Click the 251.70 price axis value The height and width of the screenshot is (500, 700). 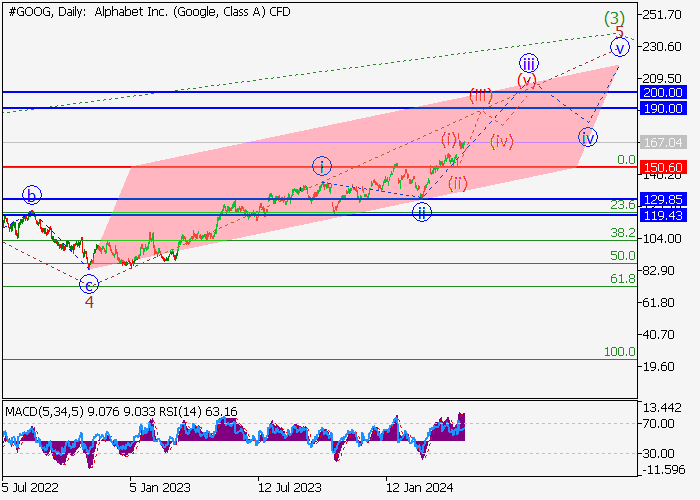click(662, 15)
